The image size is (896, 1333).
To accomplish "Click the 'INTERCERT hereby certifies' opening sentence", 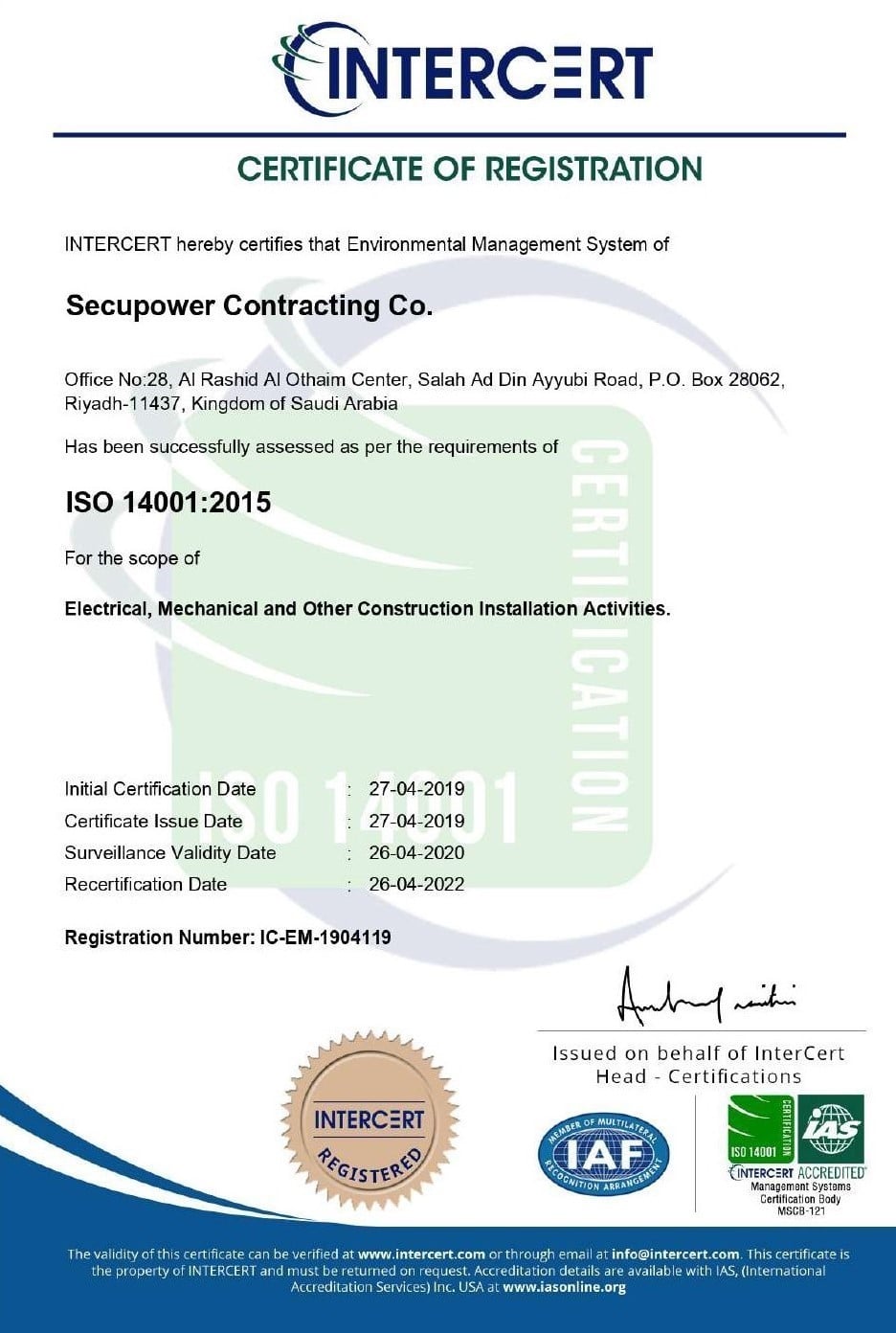I will tap(367, 244).
